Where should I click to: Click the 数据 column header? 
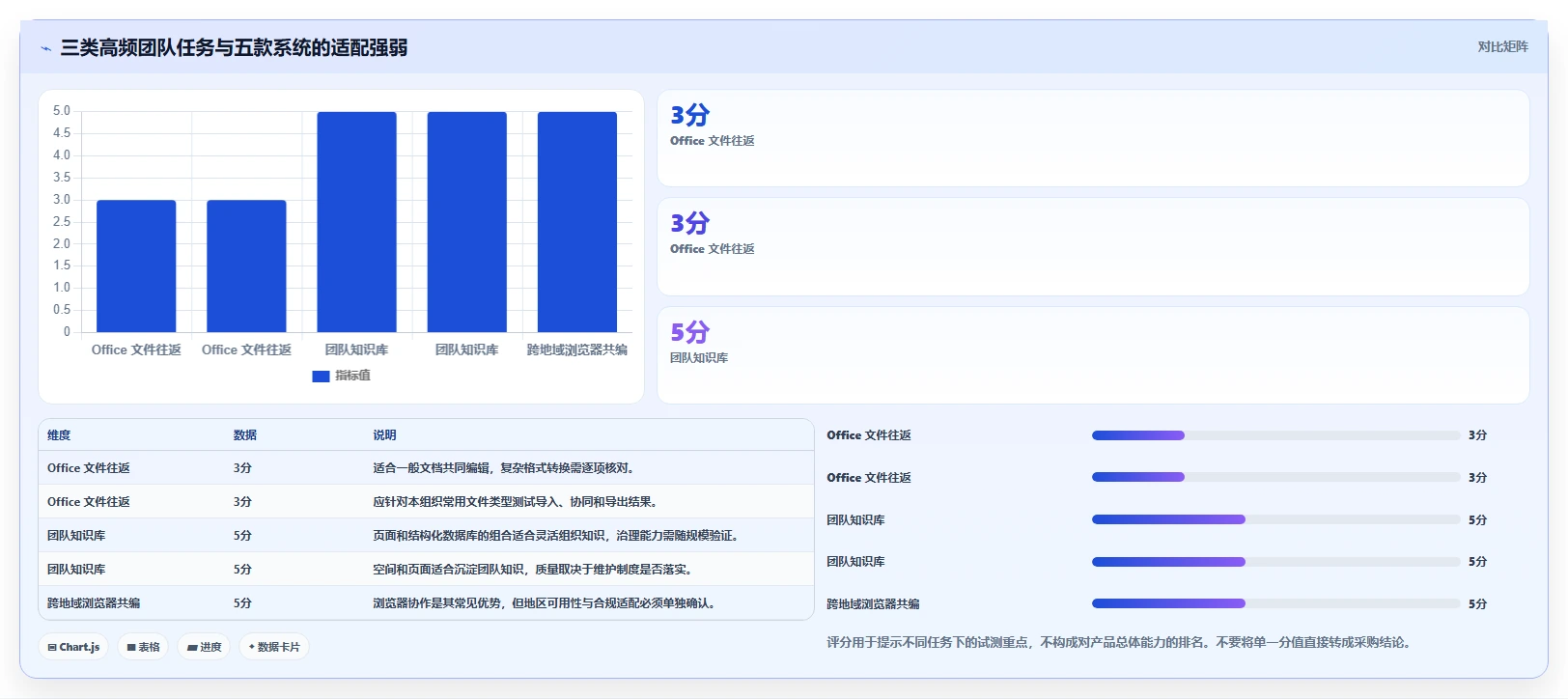pyautogui.click(x=245, y=435)
